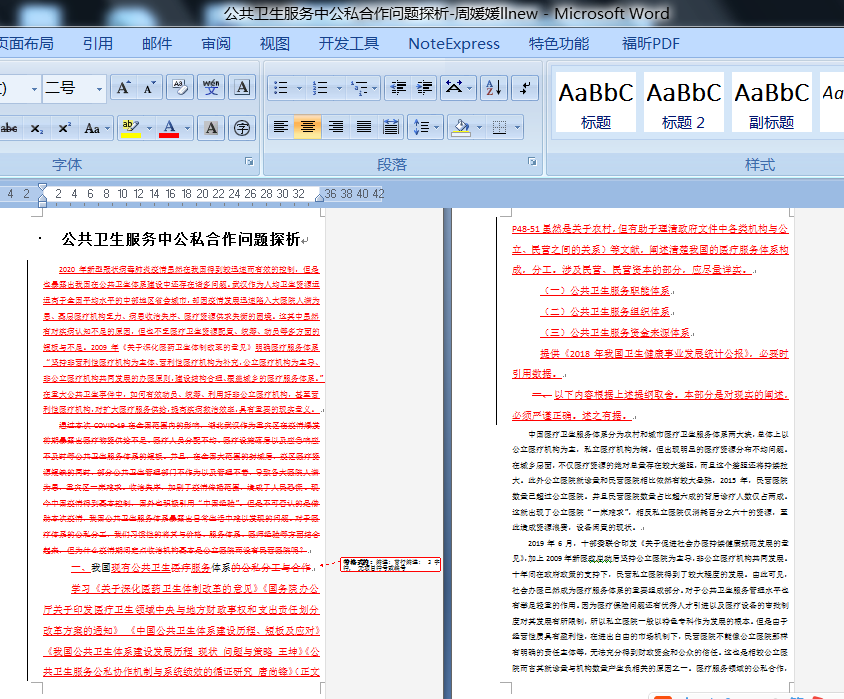Viewport: 844px width, 699px height.
Task: Open the 段落 dialog launcher
Action: click(530, 162)
